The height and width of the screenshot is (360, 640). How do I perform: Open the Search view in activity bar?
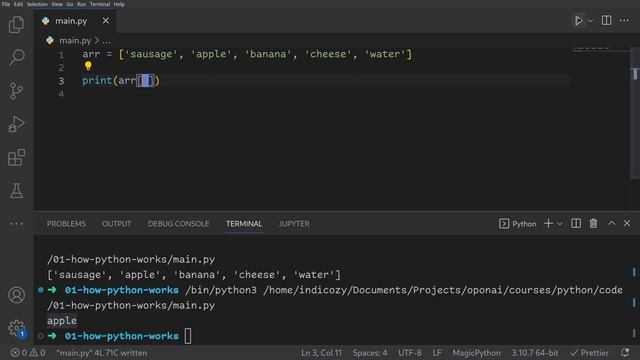16,57
